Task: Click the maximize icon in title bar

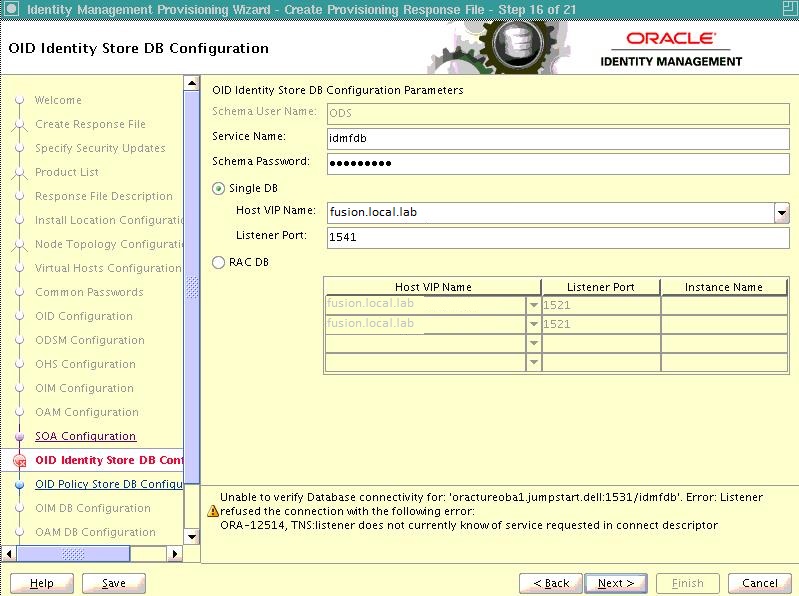Action: click(x=790, y=9)
